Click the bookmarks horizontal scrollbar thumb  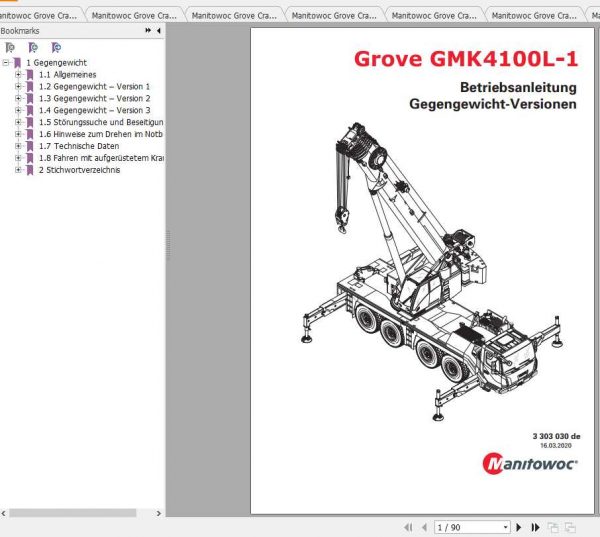[73, 513]
